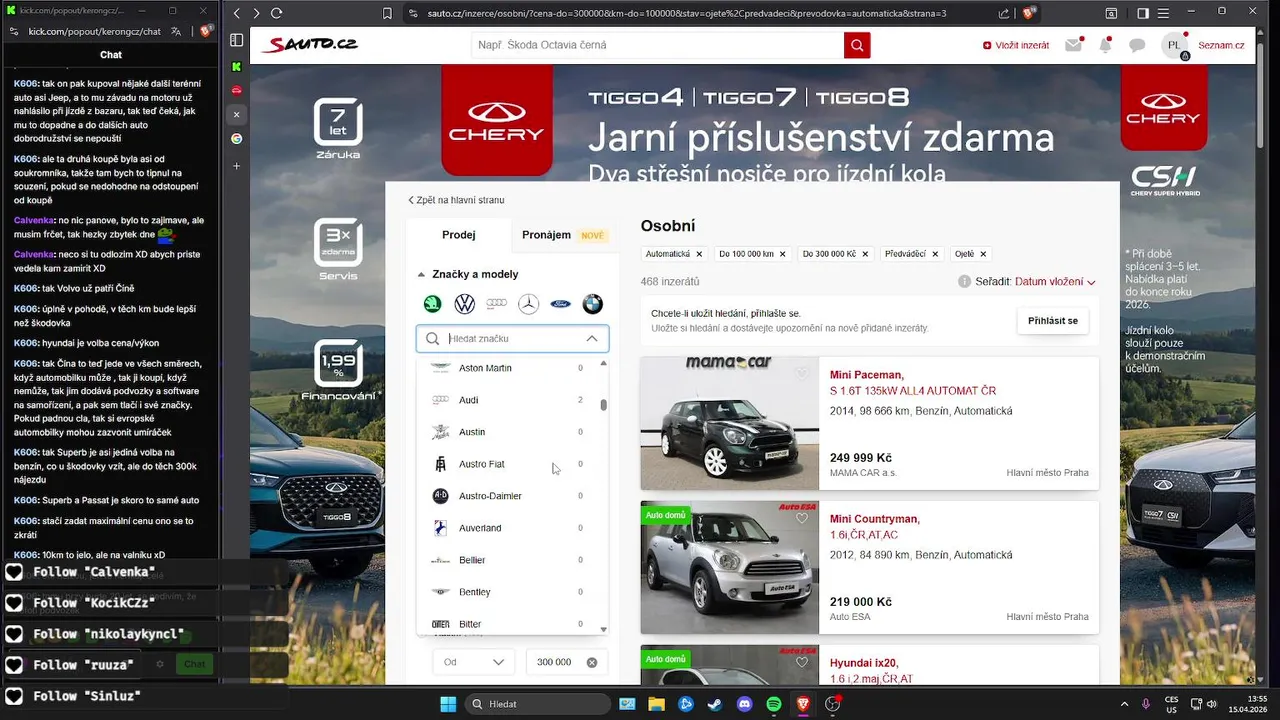Image resolution: width=1280 pixels, height=720 pixels.
Task: Clear the 300 000 price value
Action: [592, 662]
